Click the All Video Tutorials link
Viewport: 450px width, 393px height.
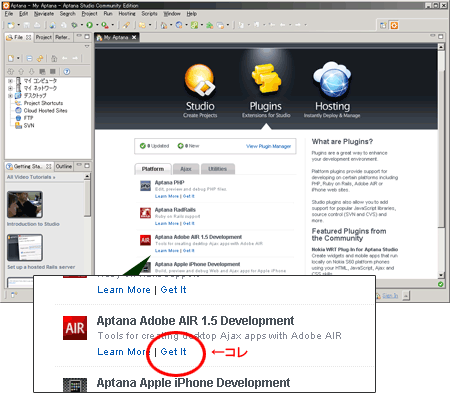pos(31,177)
